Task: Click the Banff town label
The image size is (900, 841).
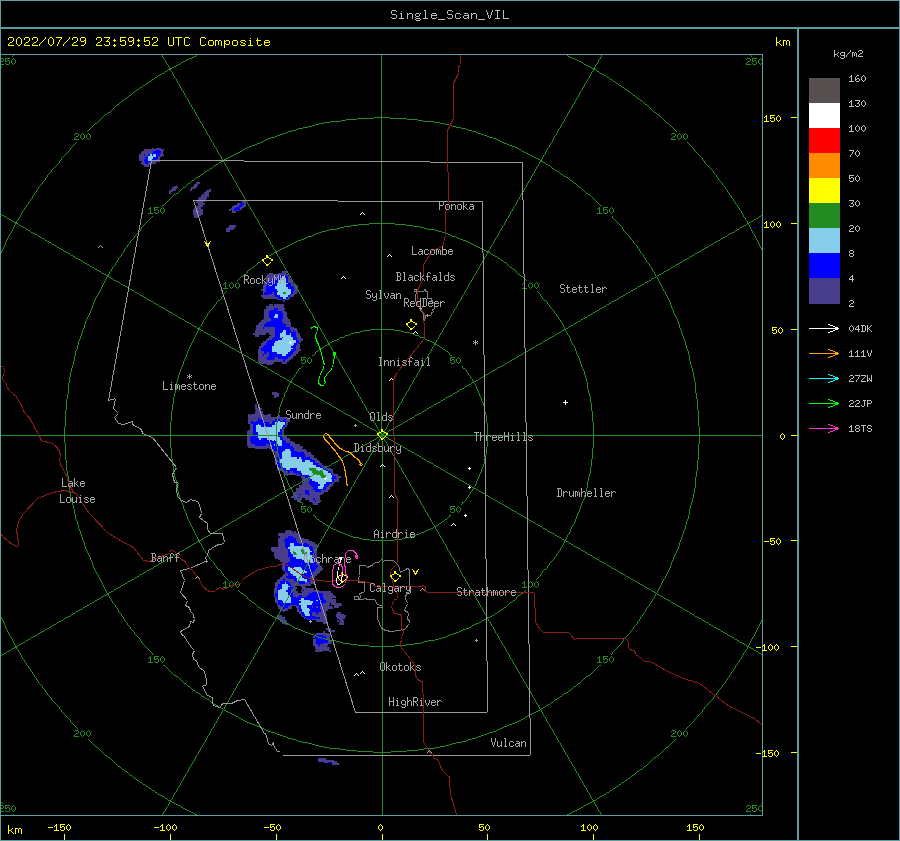Action: tap(165, 557)
